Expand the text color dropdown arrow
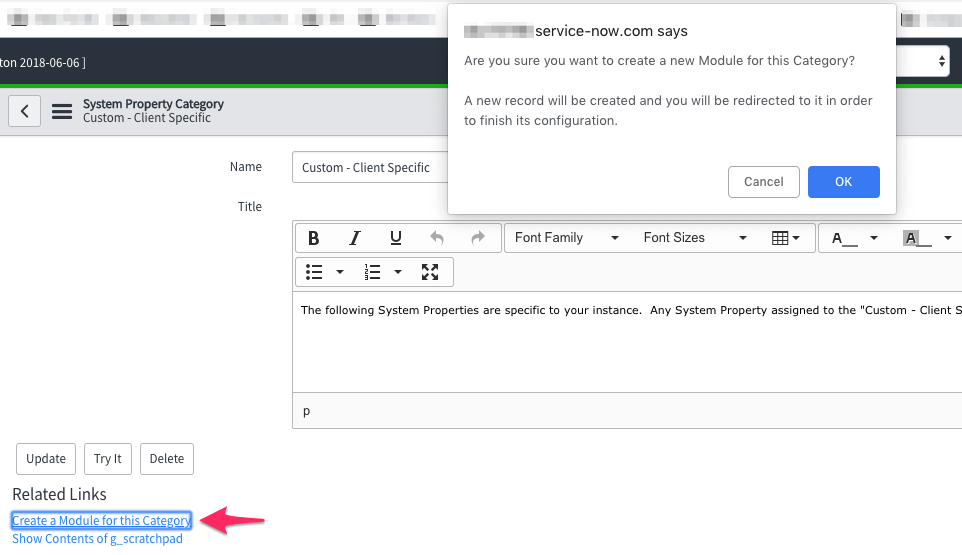 click(x=874, y=238)
